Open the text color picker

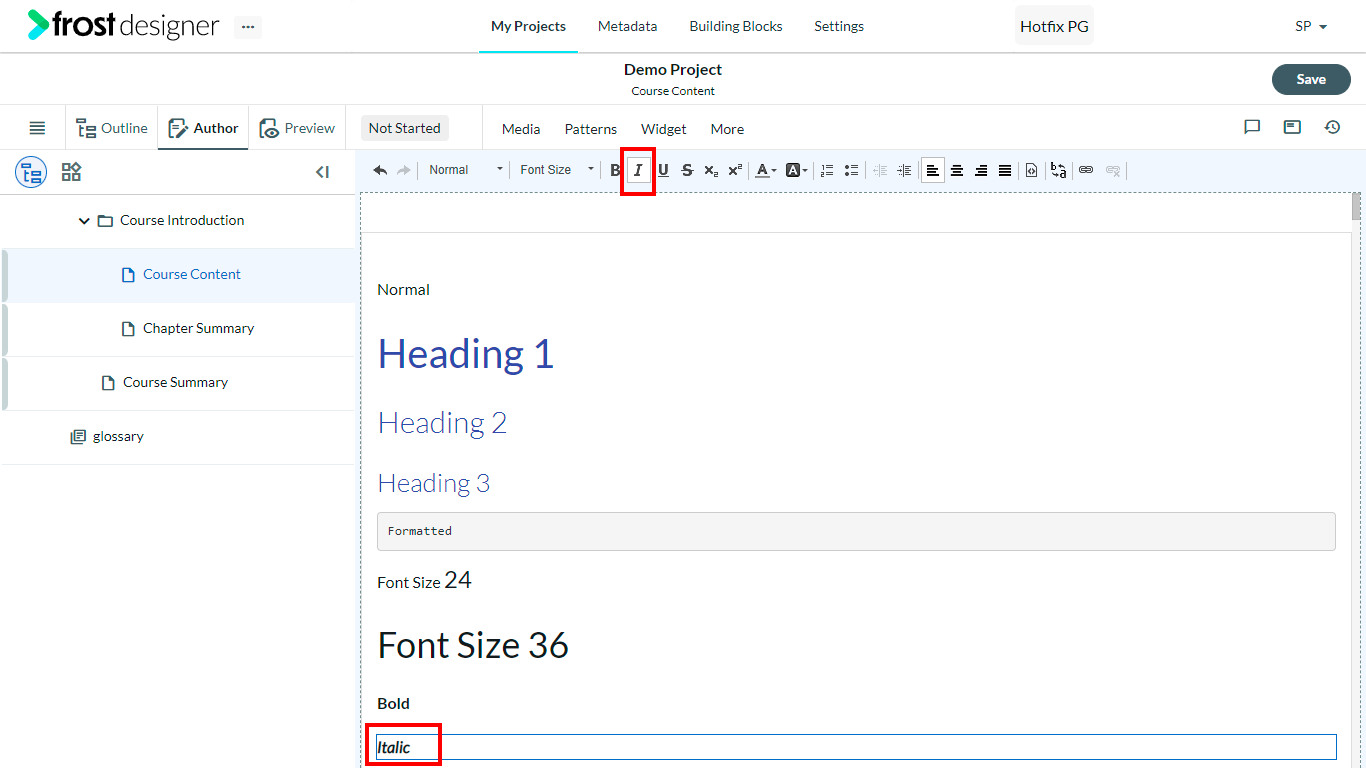(766, 170)
